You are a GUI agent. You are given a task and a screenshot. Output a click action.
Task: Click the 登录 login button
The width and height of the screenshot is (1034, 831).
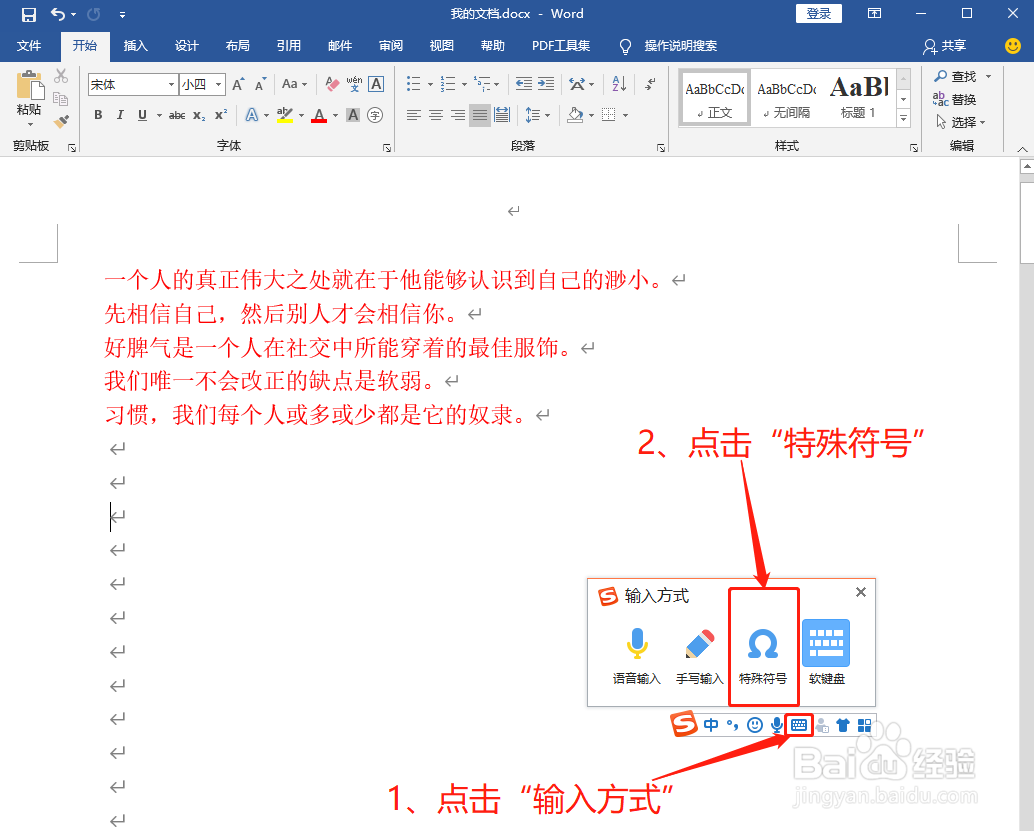pyautogui.click(x=818, y=13)
